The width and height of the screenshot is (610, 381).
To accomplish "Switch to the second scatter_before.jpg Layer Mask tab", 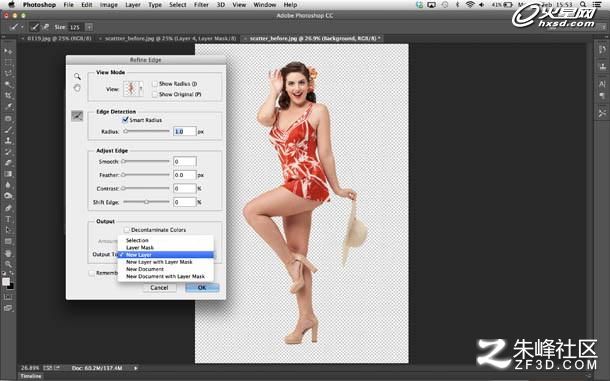I will [170, 39].
